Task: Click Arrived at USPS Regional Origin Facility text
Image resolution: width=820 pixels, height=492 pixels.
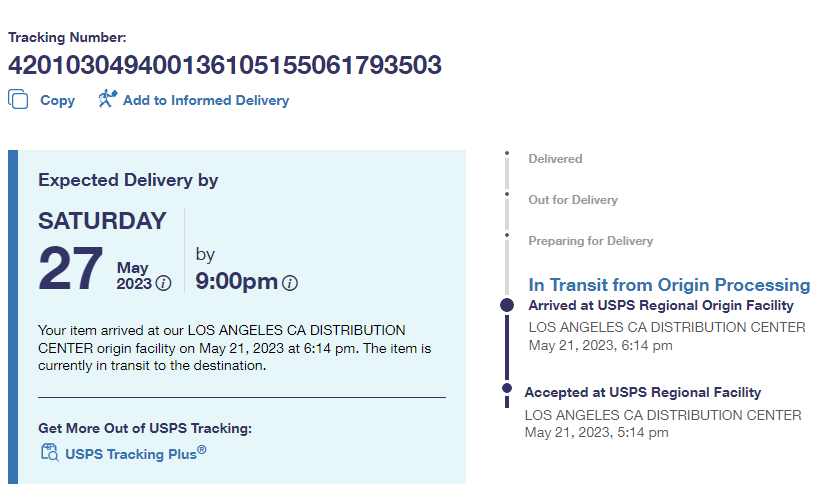Action: pyautogui.click(x=661, y=306)
